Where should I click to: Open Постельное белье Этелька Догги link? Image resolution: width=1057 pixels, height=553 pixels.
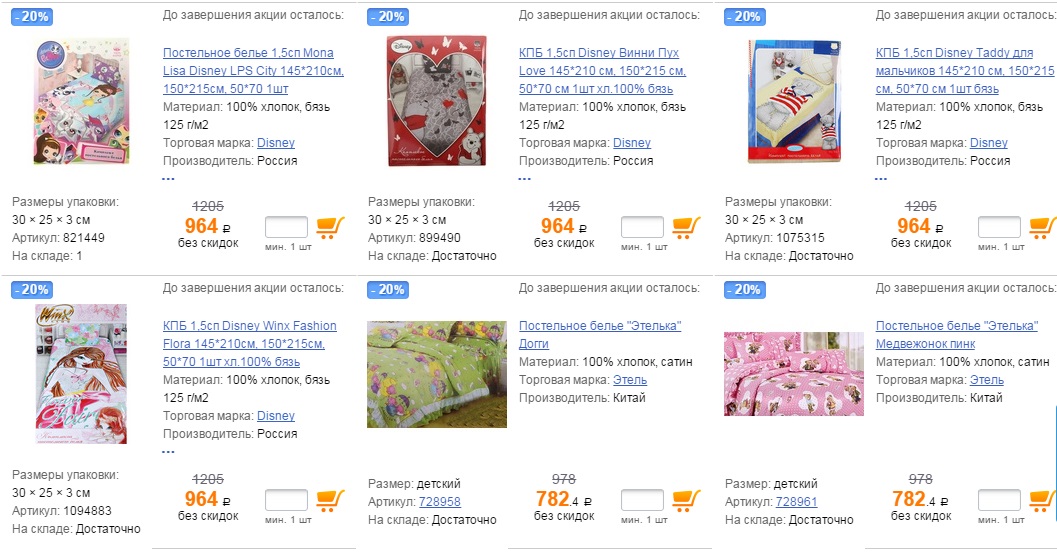coord(599,326)
